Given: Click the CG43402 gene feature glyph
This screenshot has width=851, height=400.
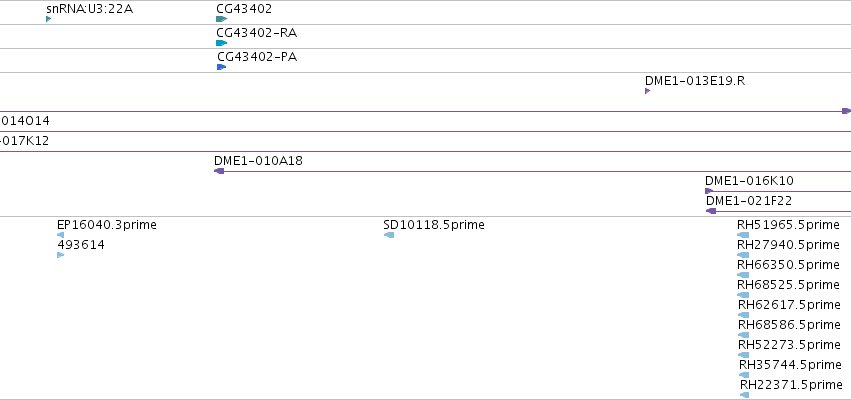Looking at the screenshot, I should coord(221,19).
